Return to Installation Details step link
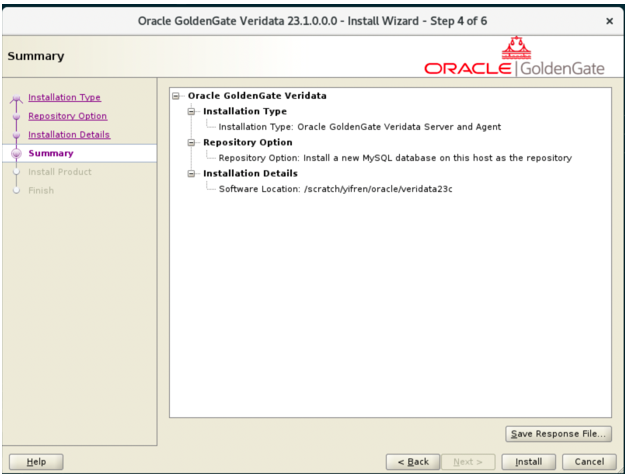This screenshot has width=625, height=475. (69, 135)
